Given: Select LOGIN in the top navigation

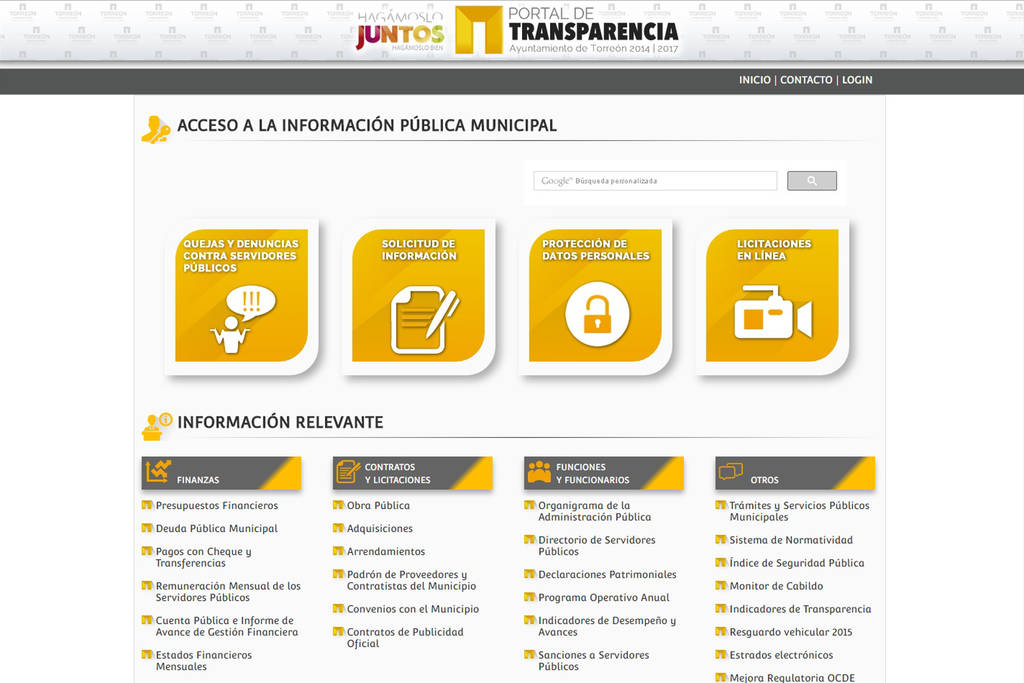Looking at the screenshot, I should [x=857, y=80].
